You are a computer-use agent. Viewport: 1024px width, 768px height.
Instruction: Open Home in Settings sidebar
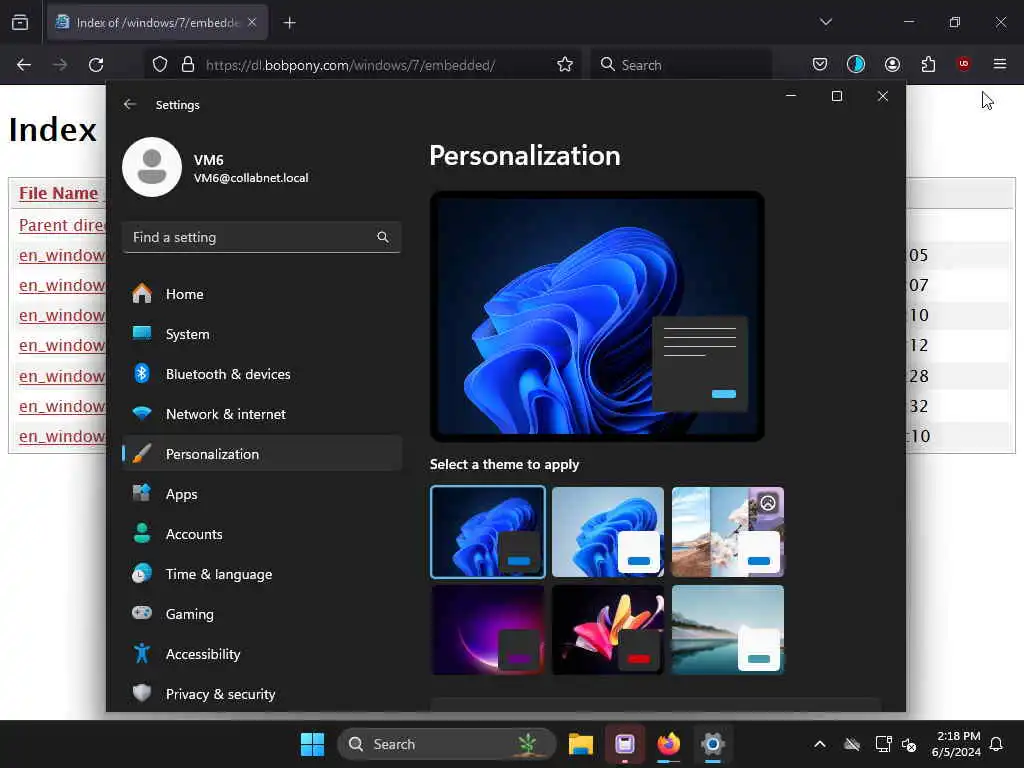click(261, 294)
